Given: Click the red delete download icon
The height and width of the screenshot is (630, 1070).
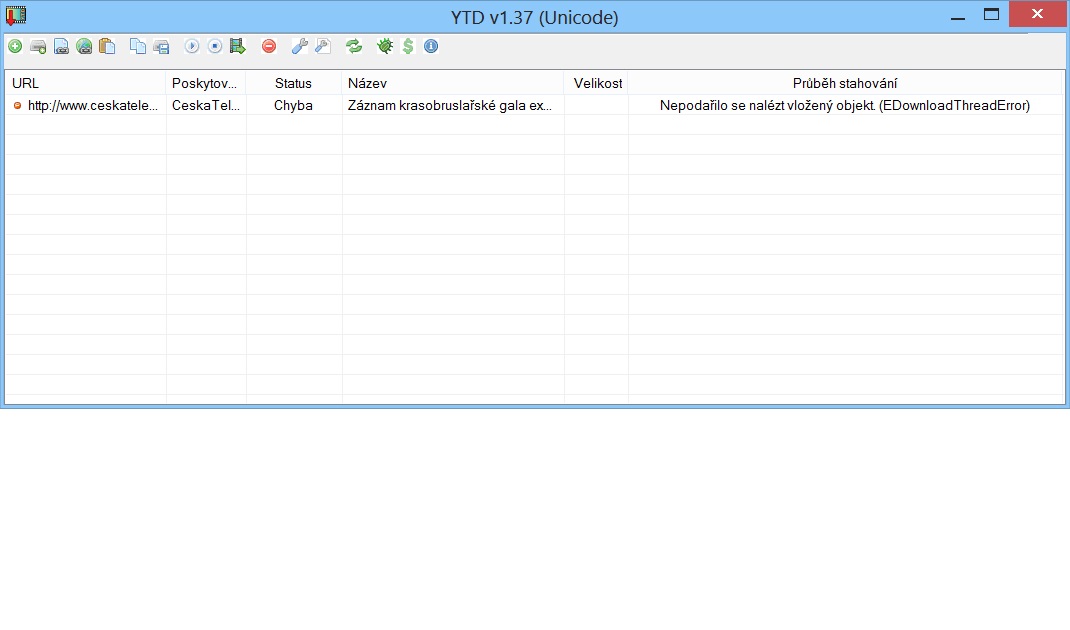Looking at the screenshot, I should (x=269, y=46).
